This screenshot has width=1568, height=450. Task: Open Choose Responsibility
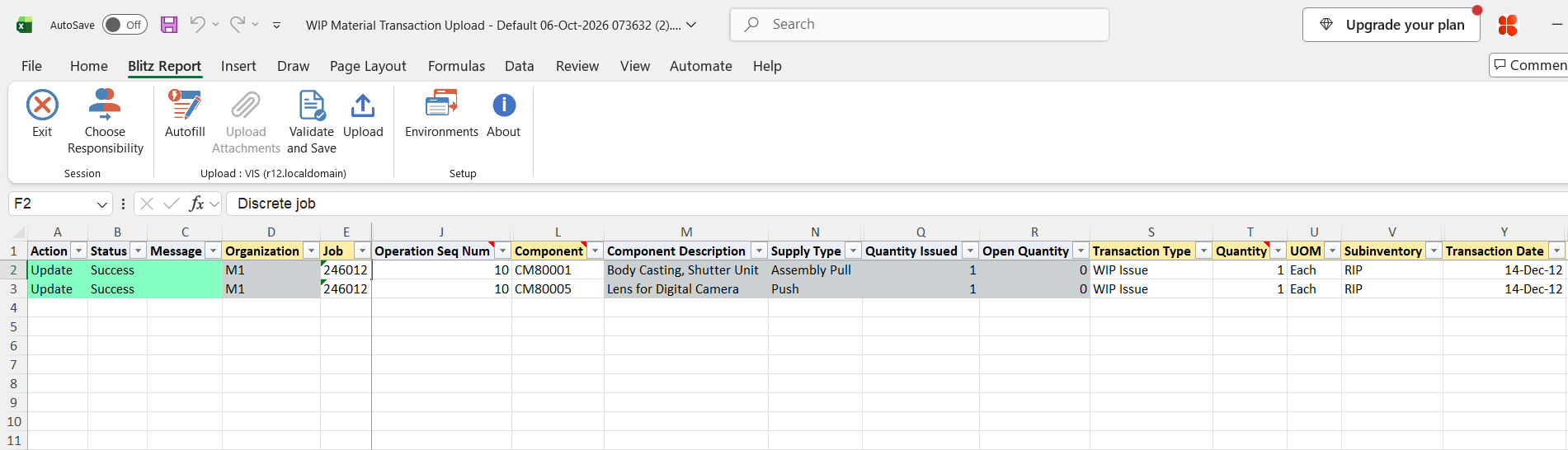[x=105, y=122]
